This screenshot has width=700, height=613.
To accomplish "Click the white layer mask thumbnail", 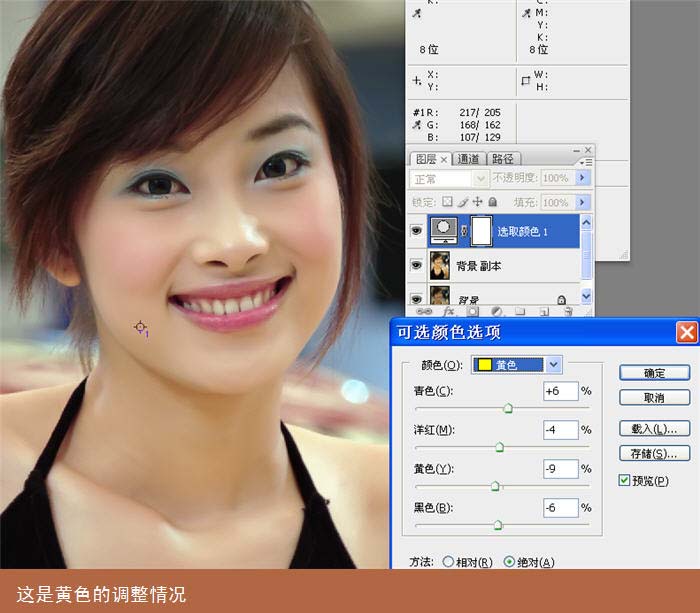I will click(x=482, y=231).
